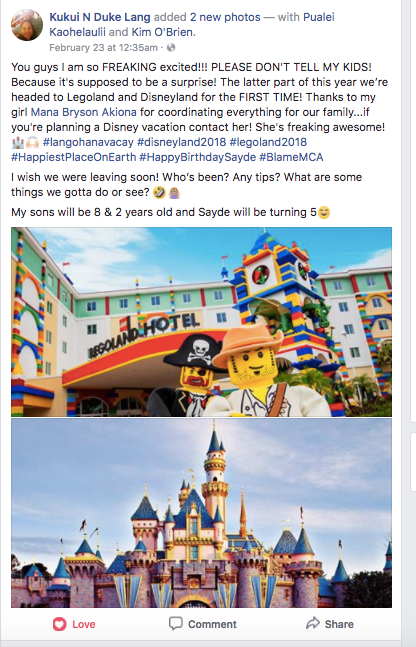Screen dimensions: 416x647
Task: Click the Comment speech bubble icon
Action: tap(175, 623)
